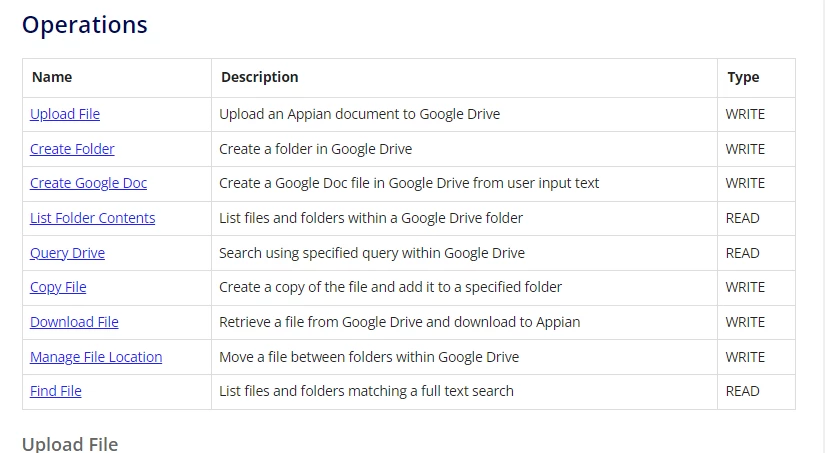Open the Upload File link
This screenshot has width=825, height=453.
coord(65,114)
